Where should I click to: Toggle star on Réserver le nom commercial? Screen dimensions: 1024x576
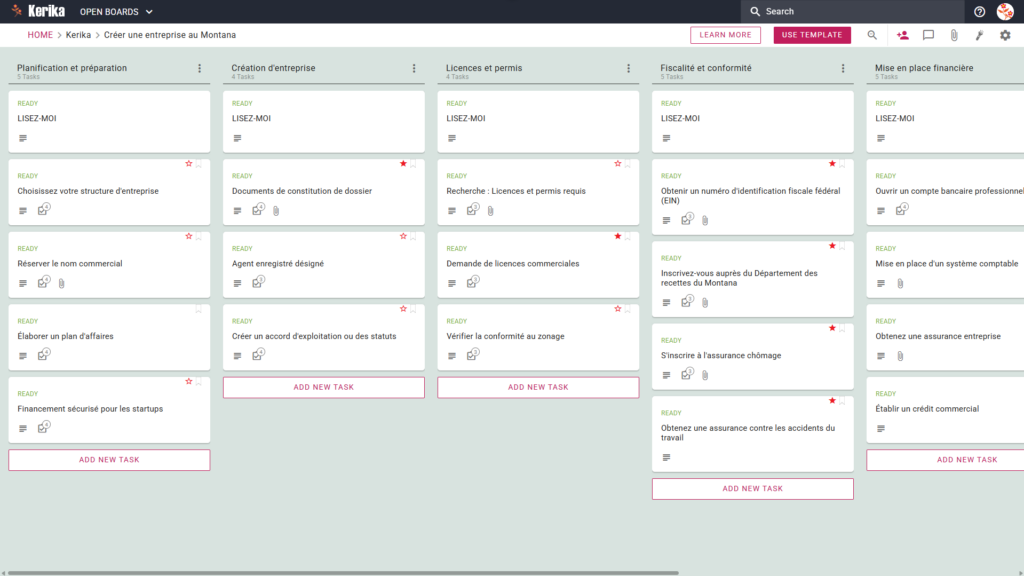(x=189, y=236)
